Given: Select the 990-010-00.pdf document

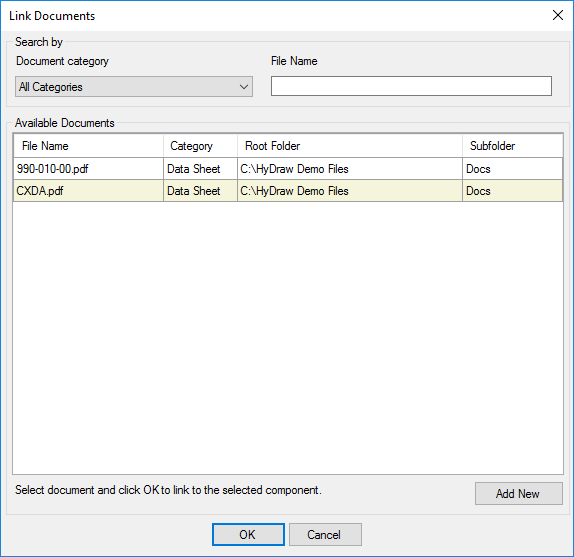Looking at the screenshot, I should [88, 169].
